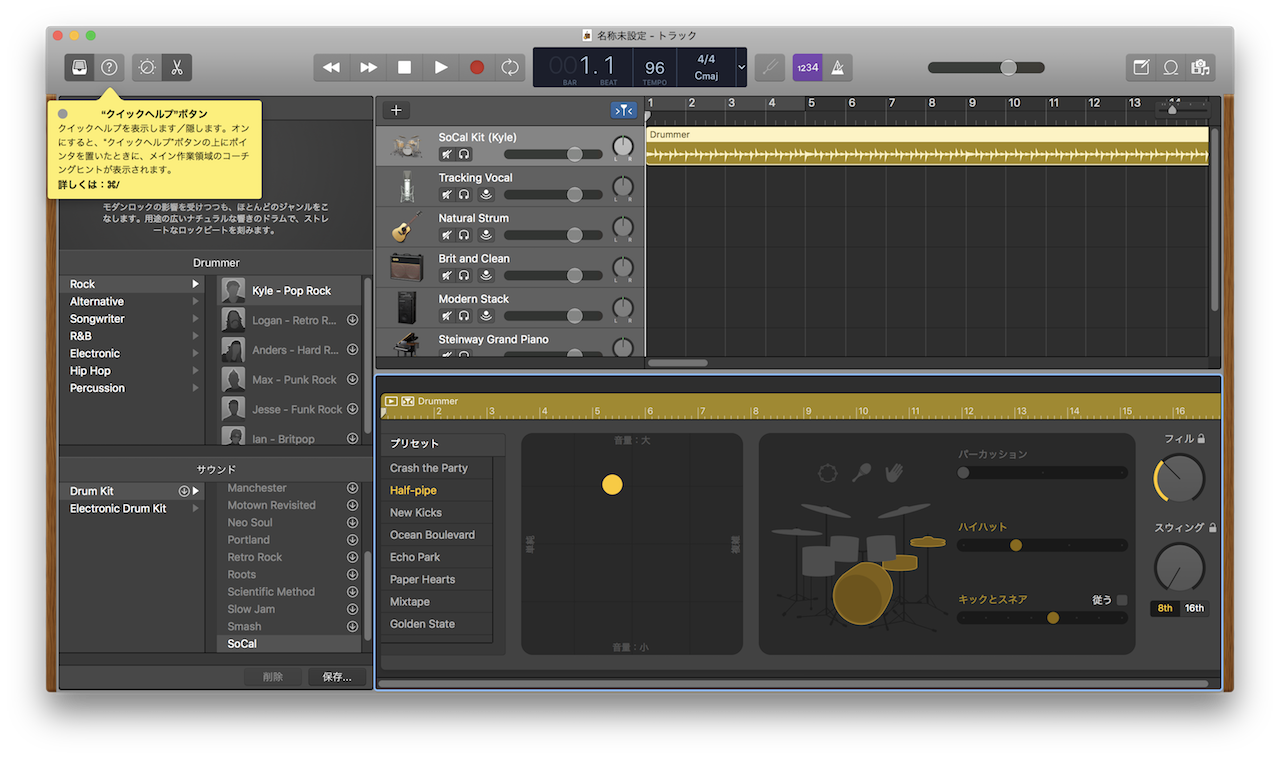Select the Drummer region in the timeline
The height and width of the screenshot is (758, 1280).
pos(927,146)
